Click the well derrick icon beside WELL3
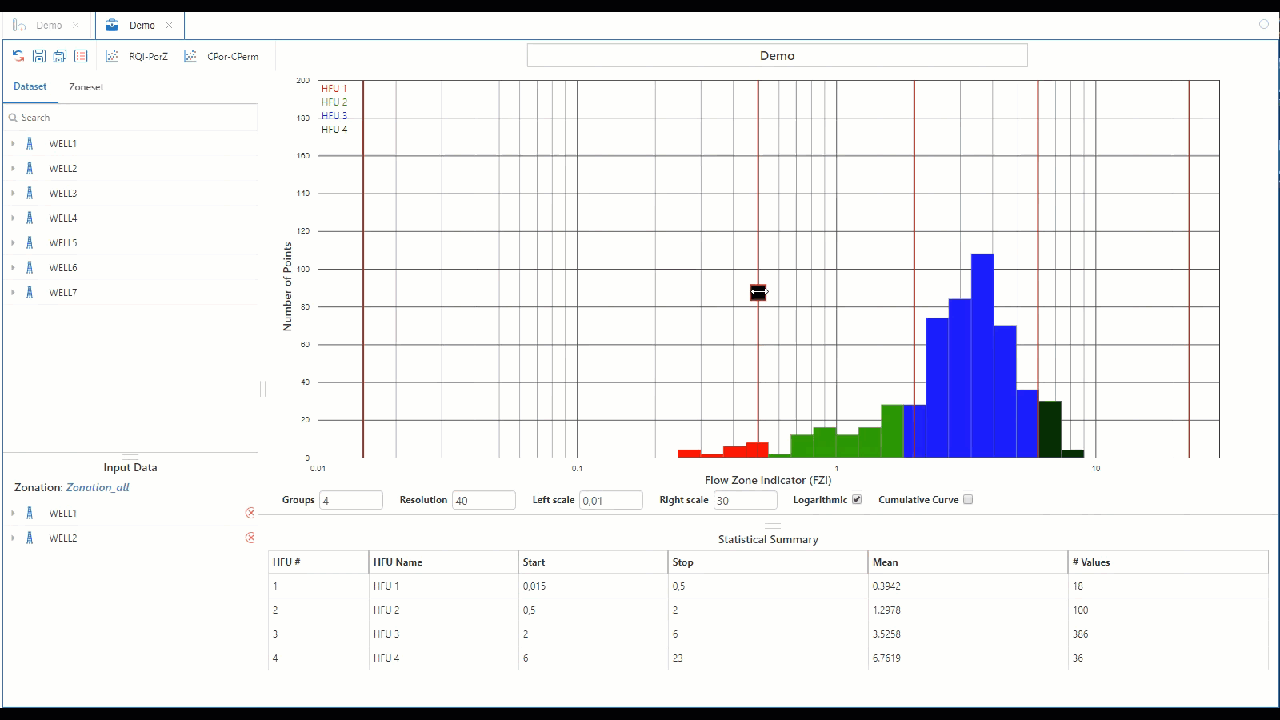Image resolution: width=1280 pixels, height=720 pixels. coord(30,193)
